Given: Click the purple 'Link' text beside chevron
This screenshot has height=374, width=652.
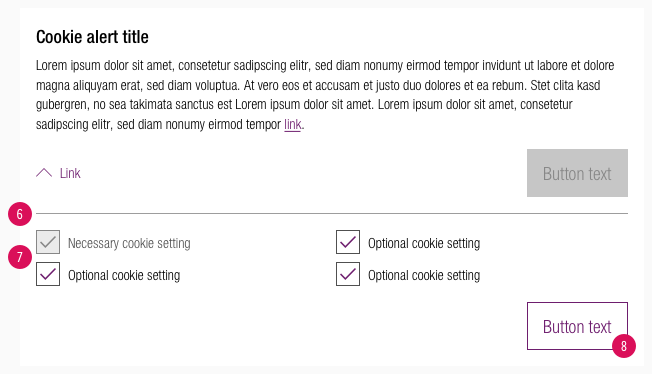Looking at the screenshot, I should (70, 173).
